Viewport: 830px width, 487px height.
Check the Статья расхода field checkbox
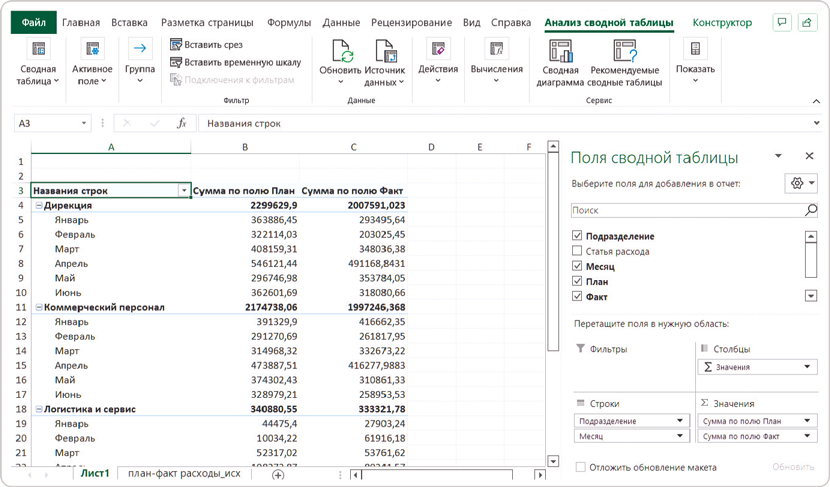click(x=576, y=252)
